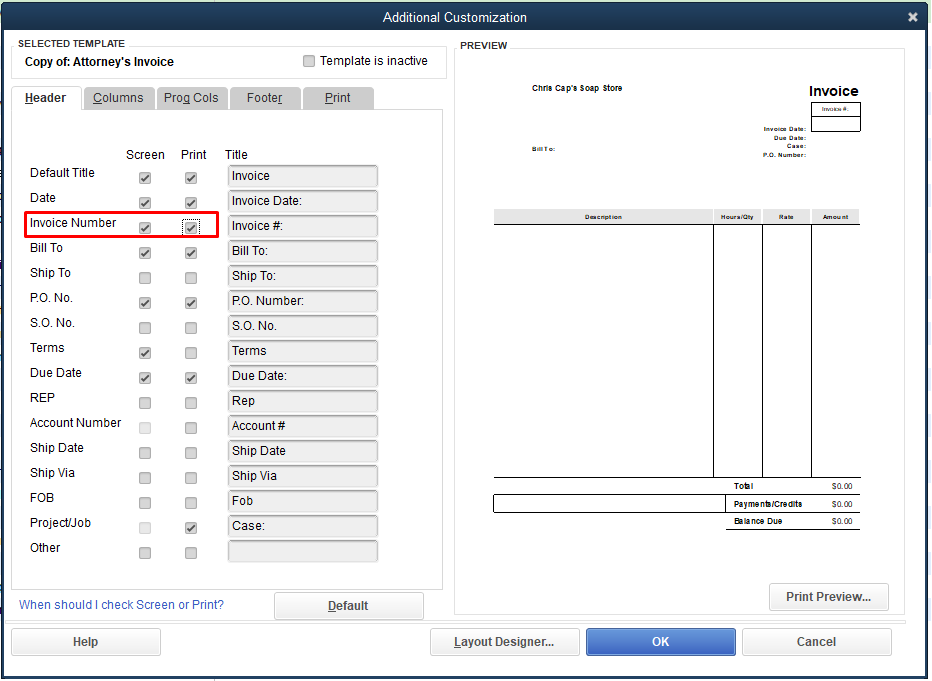
Task: Enable Print for S.O. No.
Action: click(x=191, y=327)
